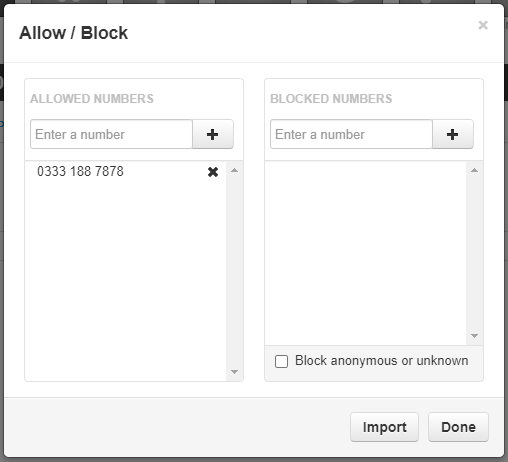Click the allowed list's up scroll arrow

234,170
